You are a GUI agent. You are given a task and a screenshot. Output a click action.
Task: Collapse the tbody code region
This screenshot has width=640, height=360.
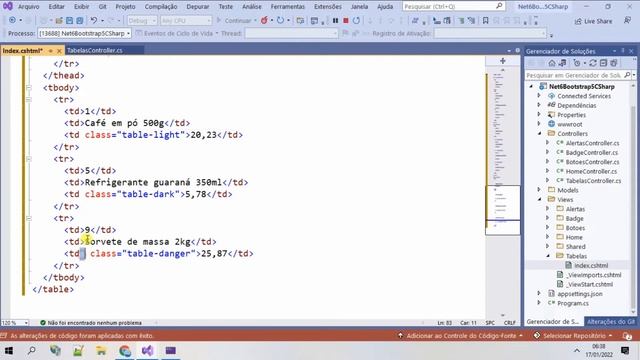coord(29,87)
